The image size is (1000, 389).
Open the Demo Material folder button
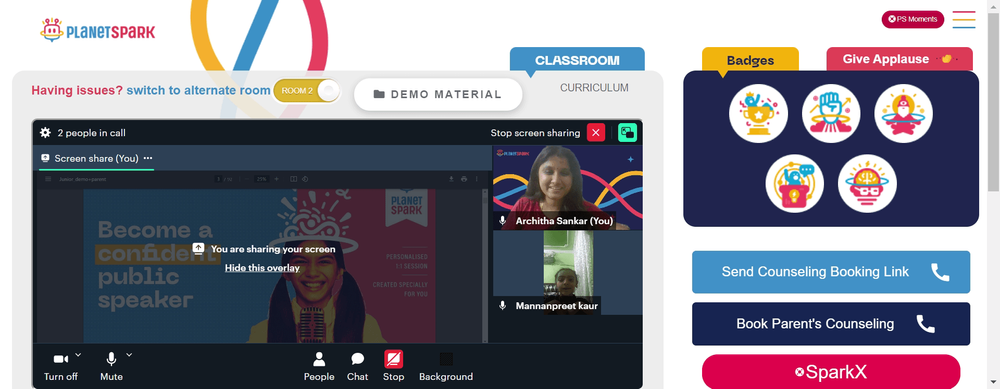(438, 94)
